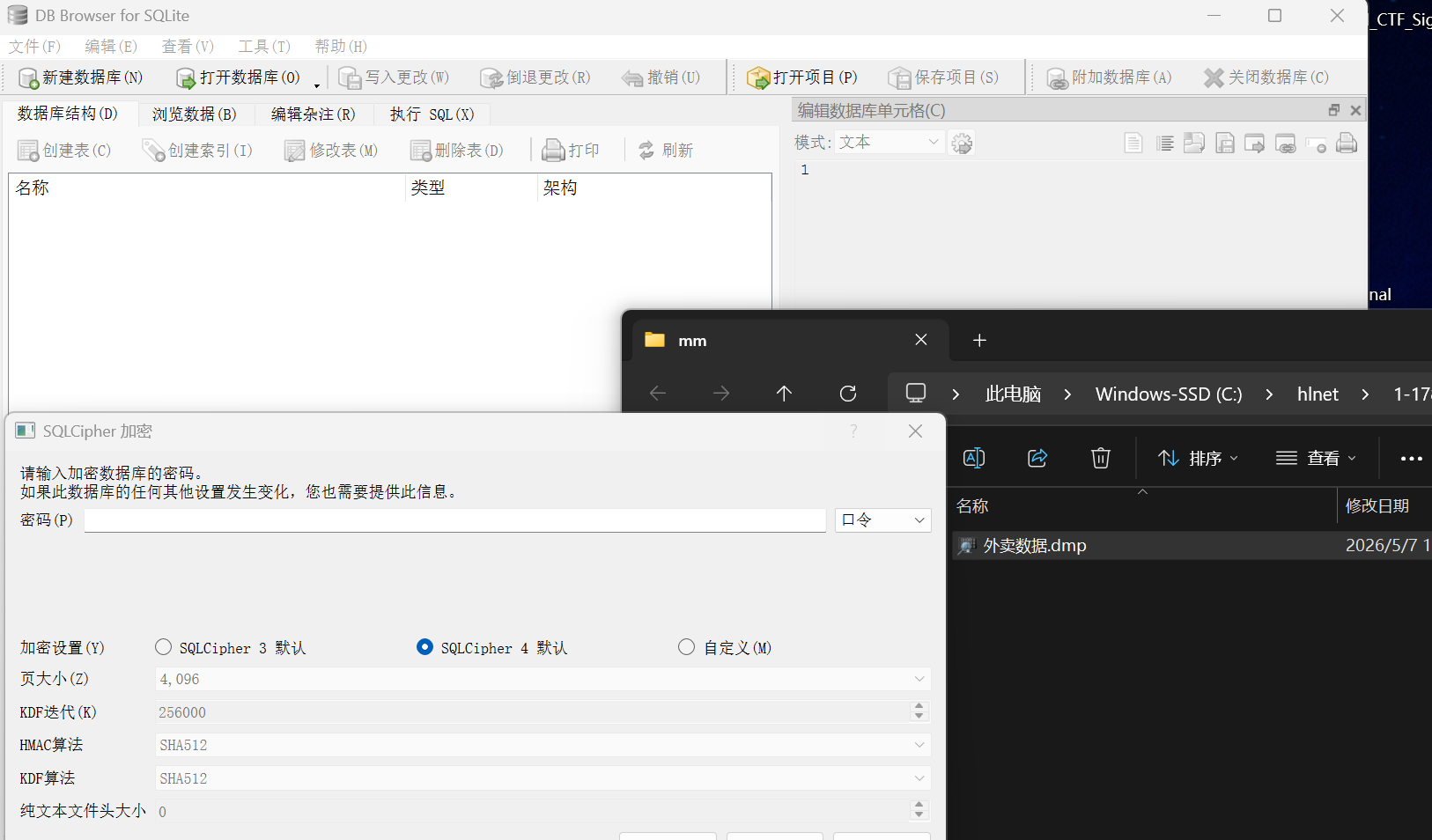Click the 密码(P) password input field

455,520
